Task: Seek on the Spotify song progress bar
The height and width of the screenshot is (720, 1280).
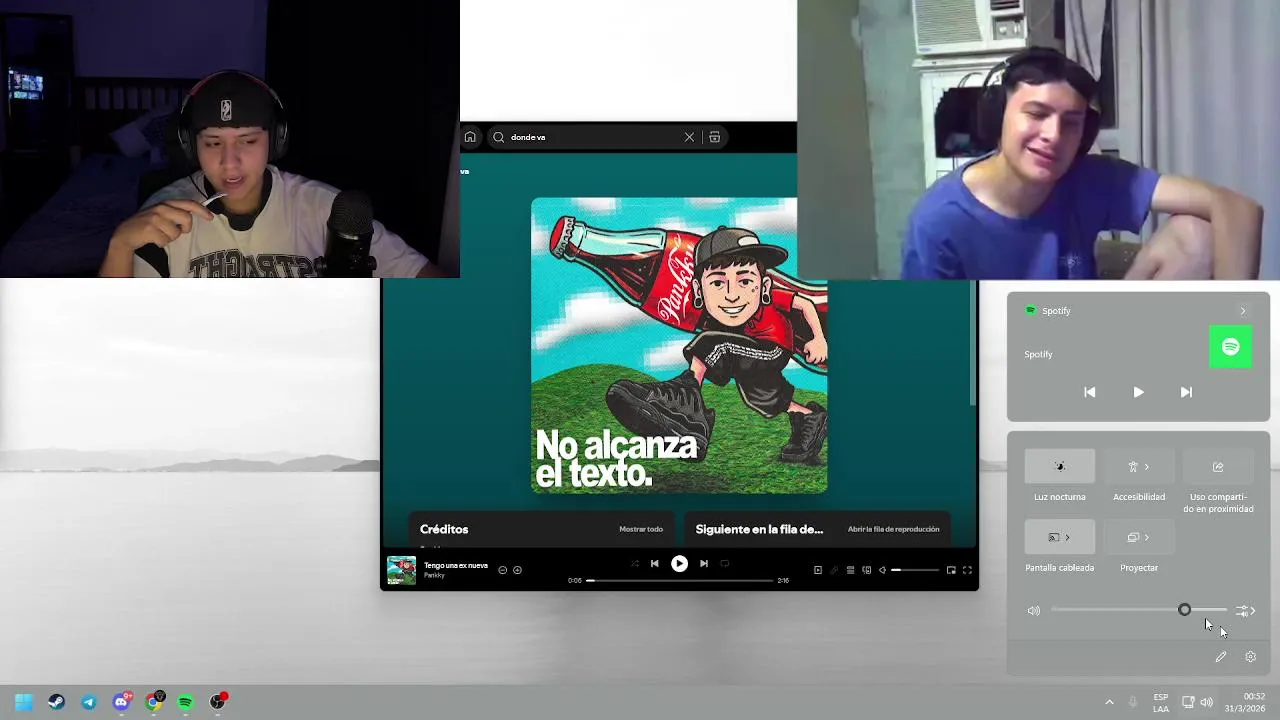Action: (679, 580)
